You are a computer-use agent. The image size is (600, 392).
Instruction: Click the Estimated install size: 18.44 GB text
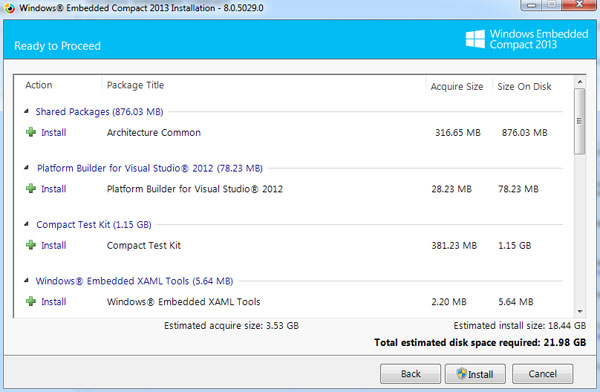[520, 326]
